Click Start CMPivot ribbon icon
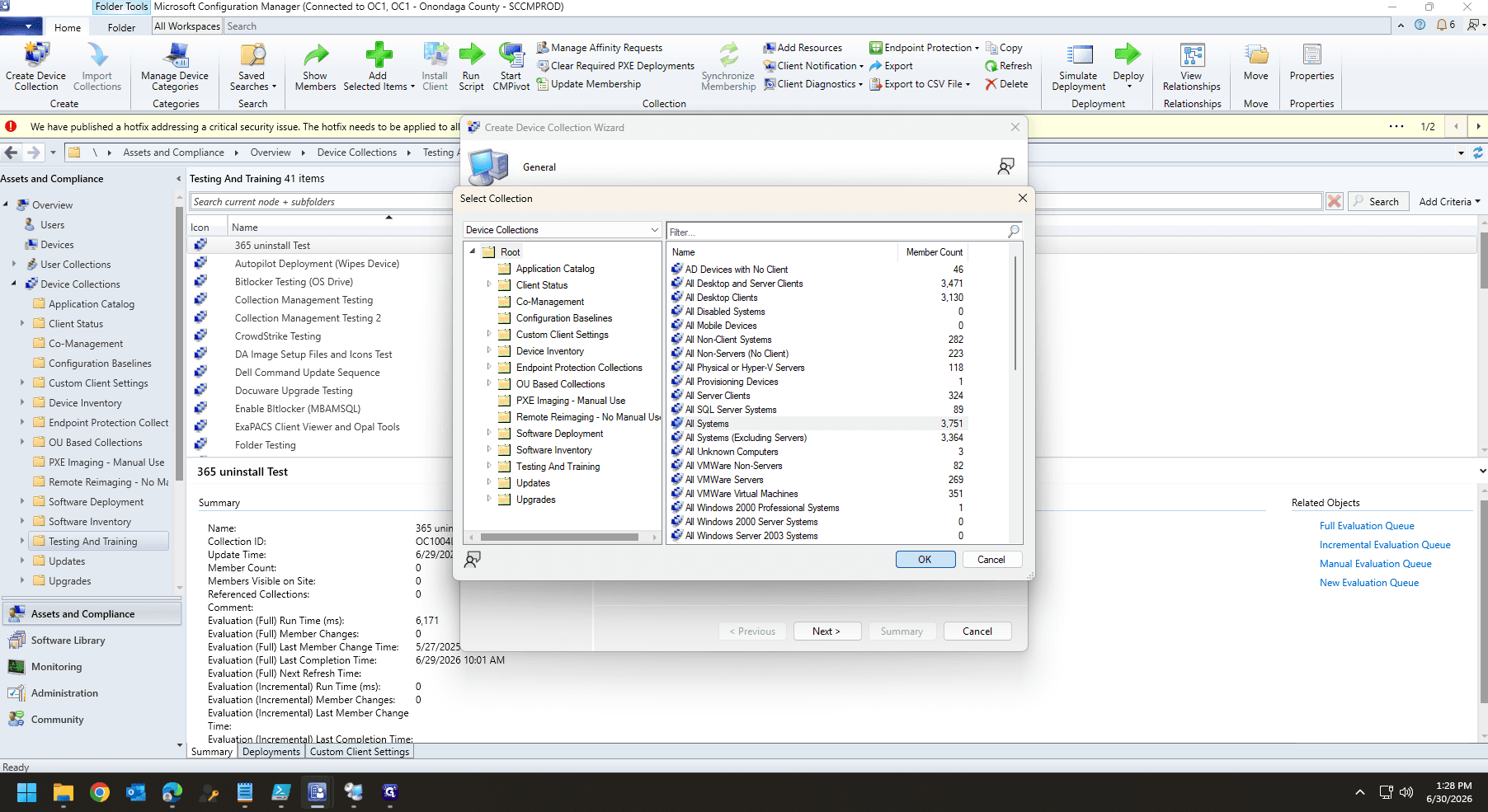 [x=511, y=66]
